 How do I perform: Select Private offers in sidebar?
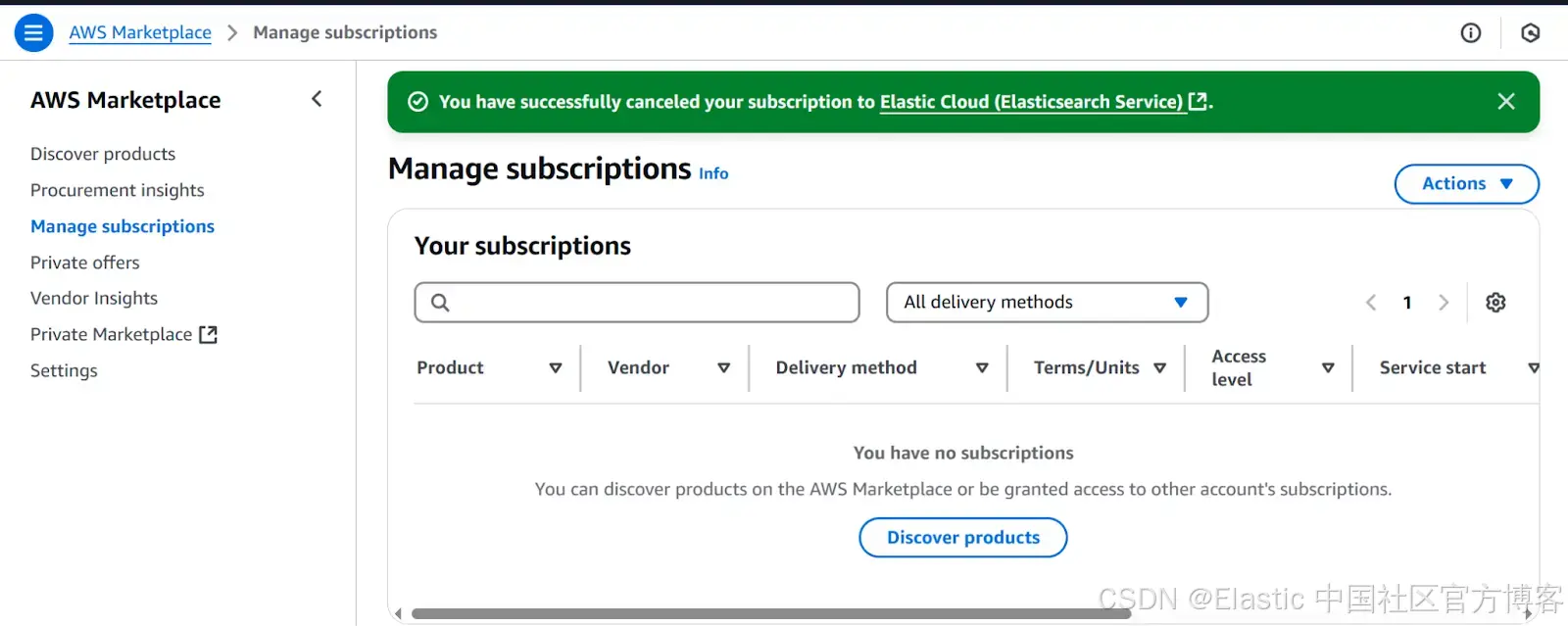click(85, 263)
